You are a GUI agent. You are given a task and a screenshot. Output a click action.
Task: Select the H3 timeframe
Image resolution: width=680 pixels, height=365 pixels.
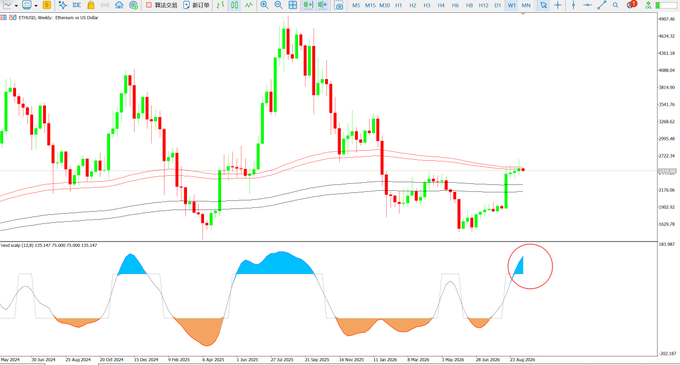pyautogui.click(x=427, y=6)
